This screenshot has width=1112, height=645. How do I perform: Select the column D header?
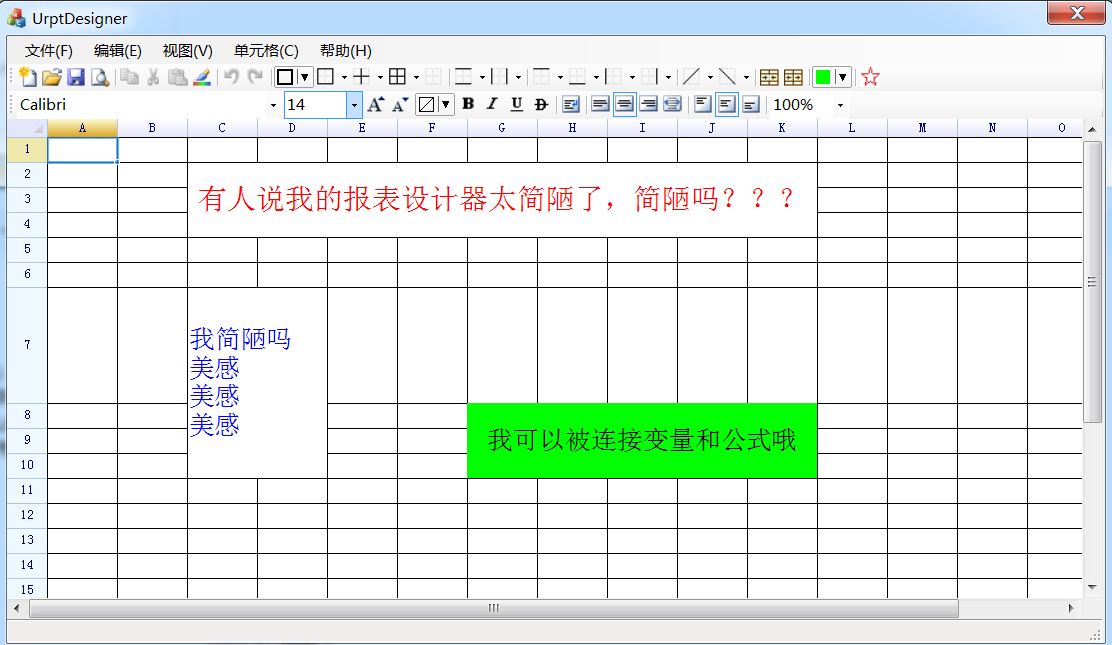click(292, 128)
